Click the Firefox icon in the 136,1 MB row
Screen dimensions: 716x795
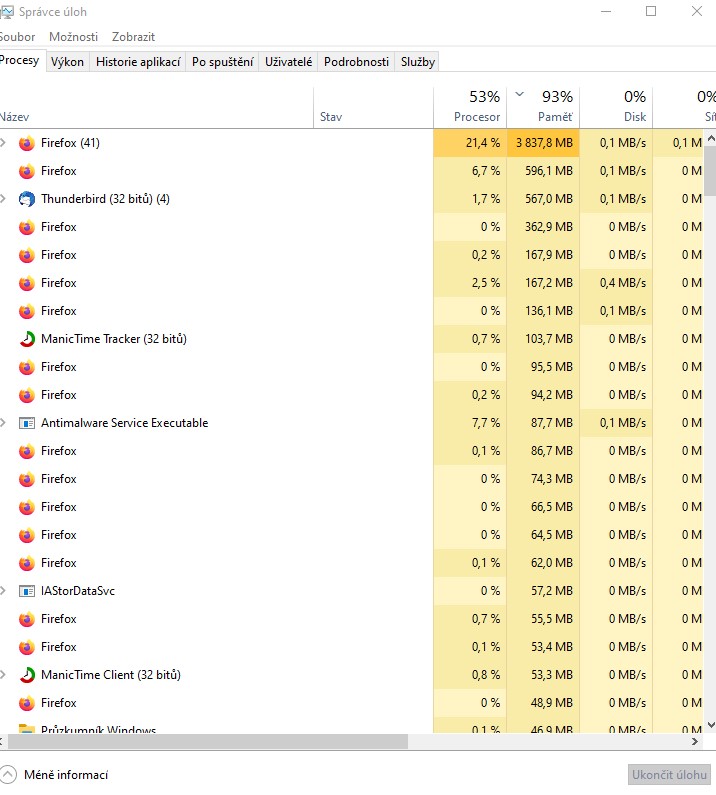(27, 311)
